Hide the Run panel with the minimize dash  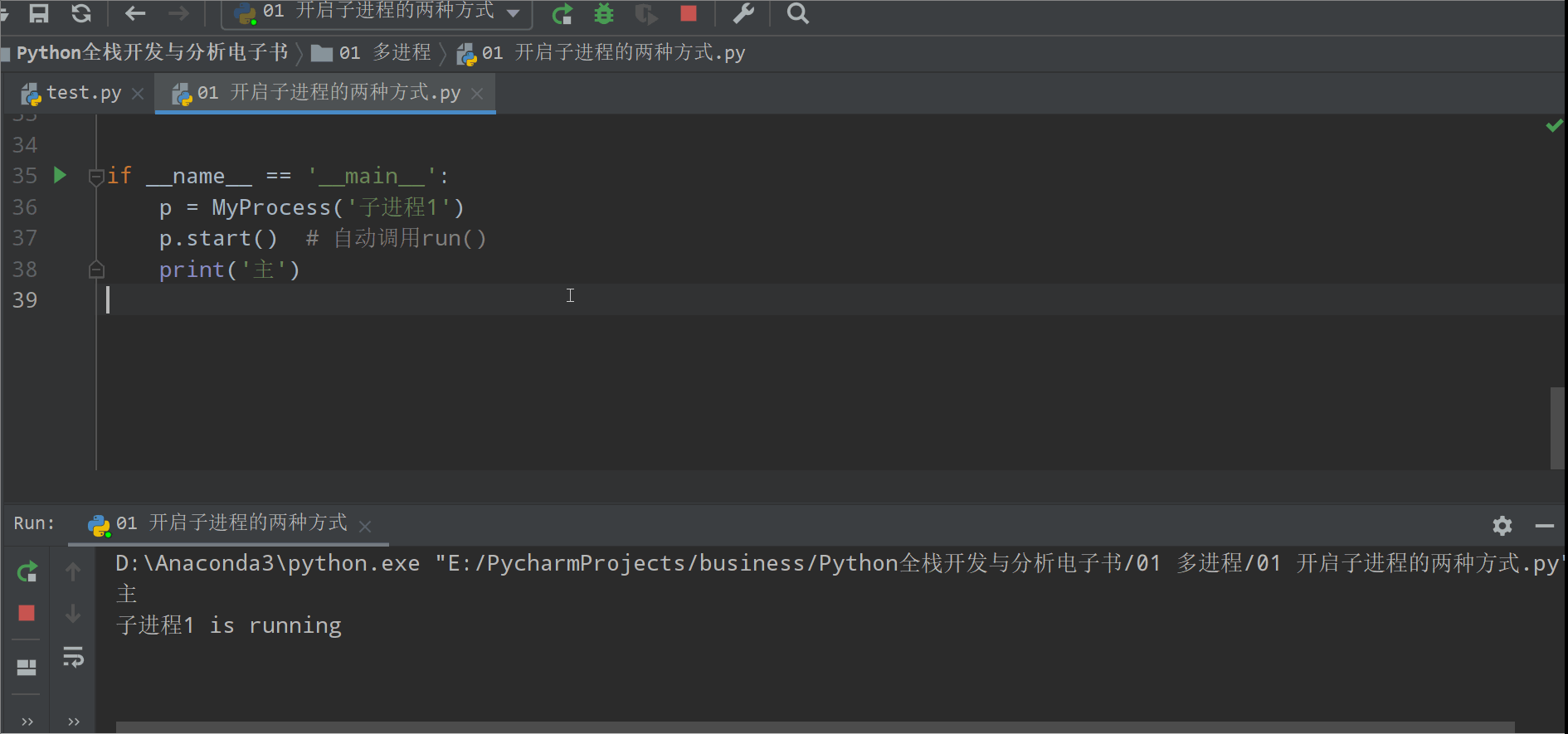[1544, 525]
